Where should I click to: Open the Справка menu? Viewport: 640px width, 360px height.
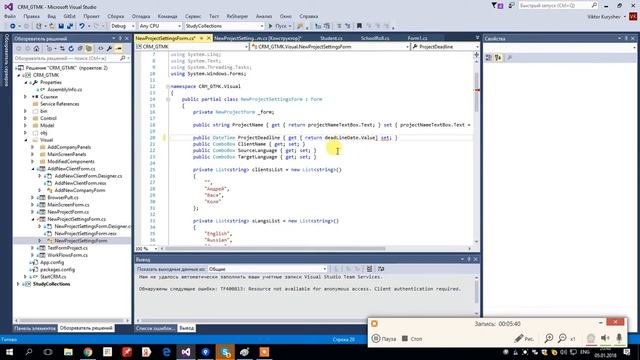coord(309,16)
